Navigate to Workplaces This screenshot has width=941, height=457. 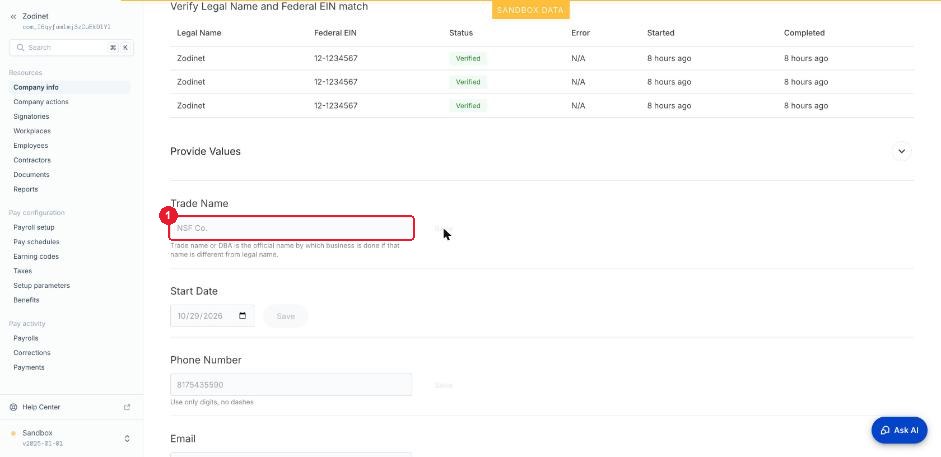pos(32,131)
